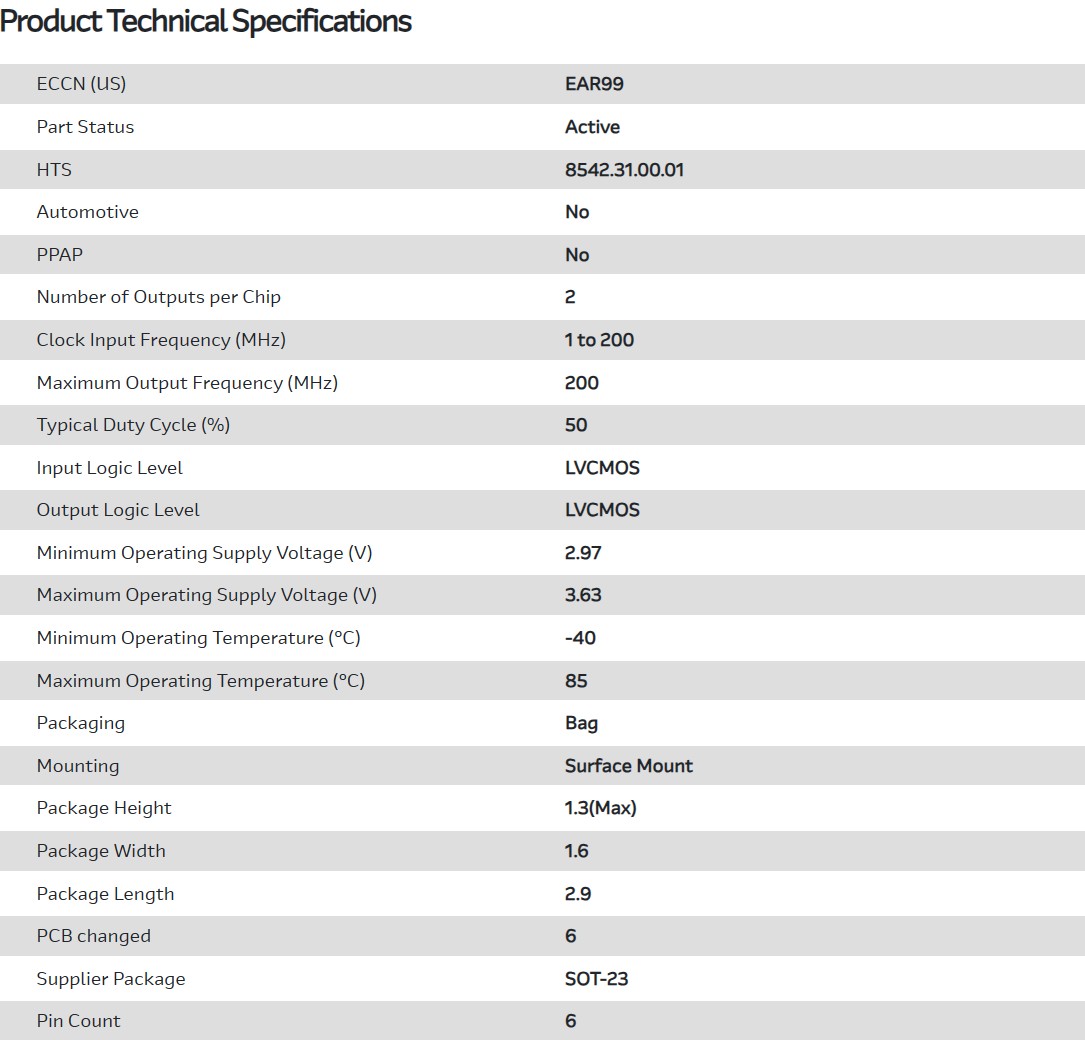The image size is (1085, 1040).
Task: Click the Typical Duty Cycle (%) label
Action: (x=133, y=425)
